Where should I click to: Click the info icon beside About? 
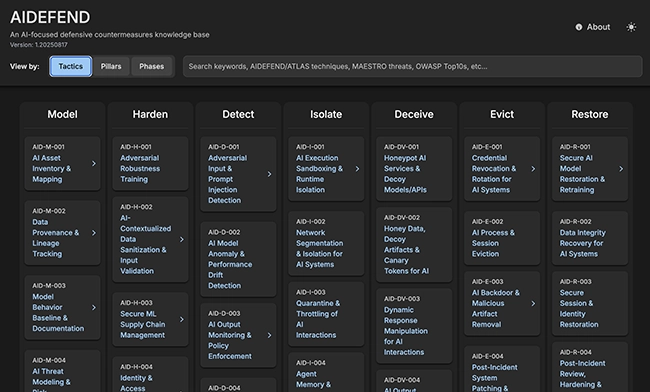pos(579,27)
